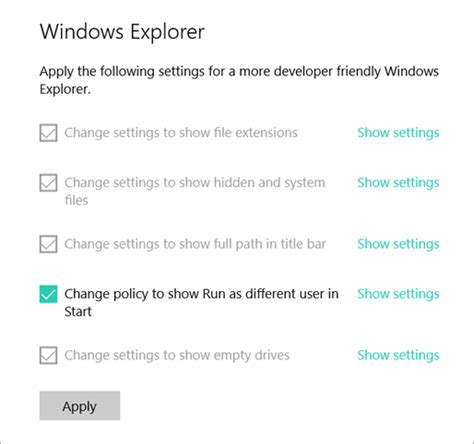Toggle the show full path in title bar checkbox
The image size is (474, 444).
click(x=48, y=244)
